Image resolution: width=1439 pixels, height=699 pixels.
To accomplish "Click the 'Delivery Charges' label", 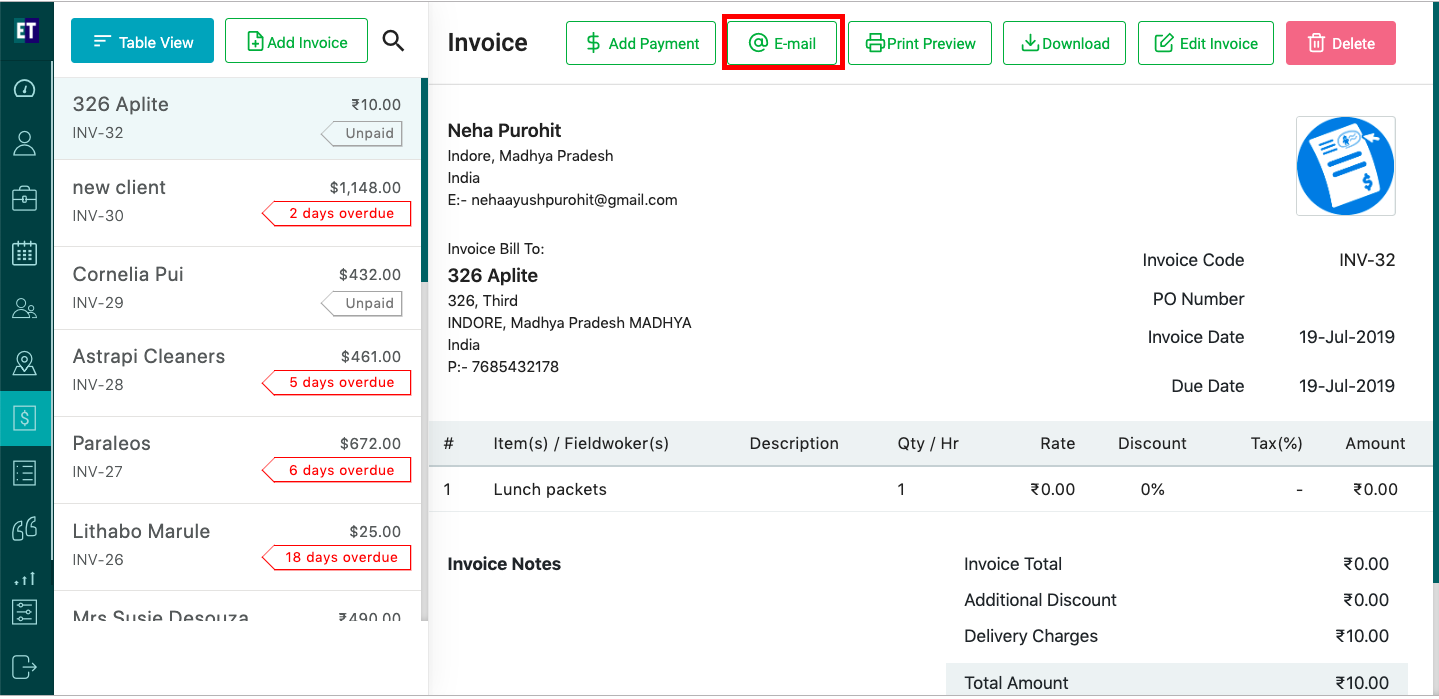I will click(x=1031, y=636).
